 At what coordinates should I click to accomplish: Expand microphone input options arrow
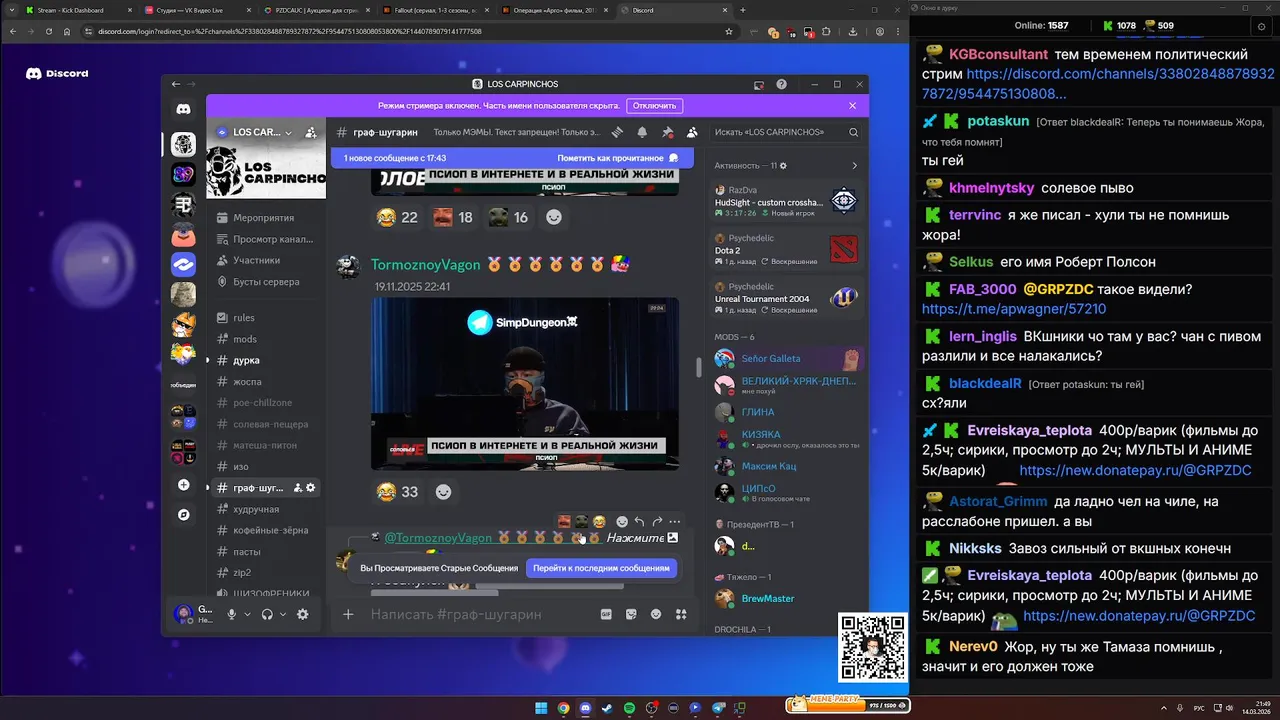coord(247,614)
